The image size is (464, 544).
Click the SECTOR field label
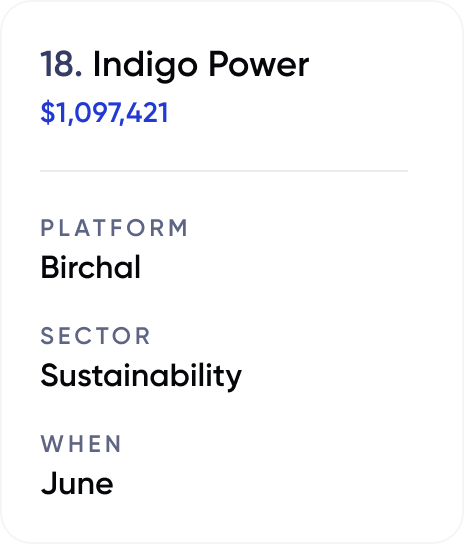[x=95, y=336]
